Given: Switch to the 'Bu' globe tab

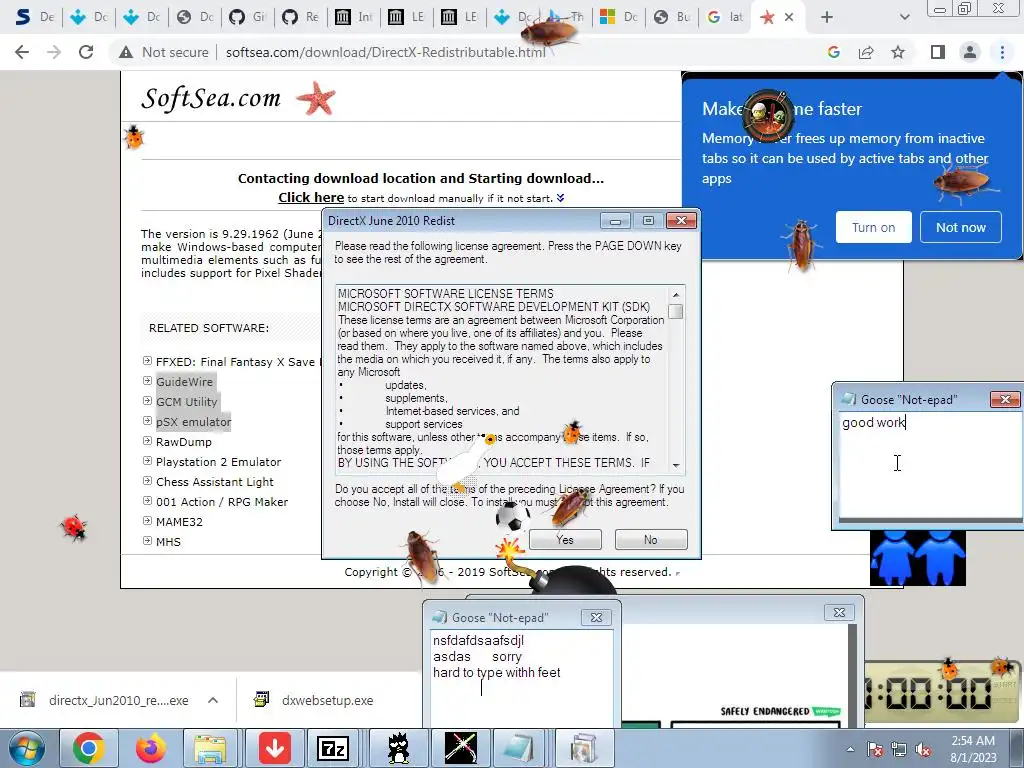Looking at the screenshot, I should click(672, 17).
